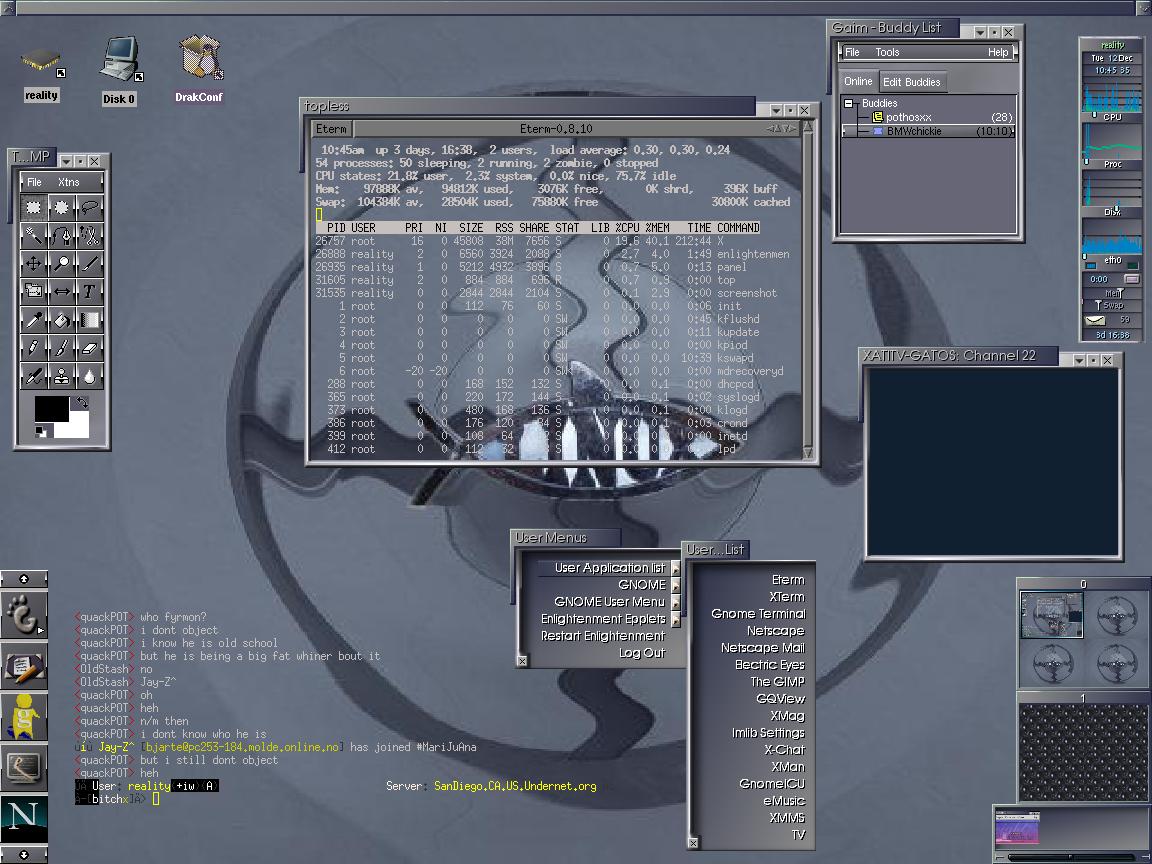The height and width of the screenshot is (864, 1152).
Task: Launch the Netscape N icon in the left dock
Action: (x=24, y=818)
